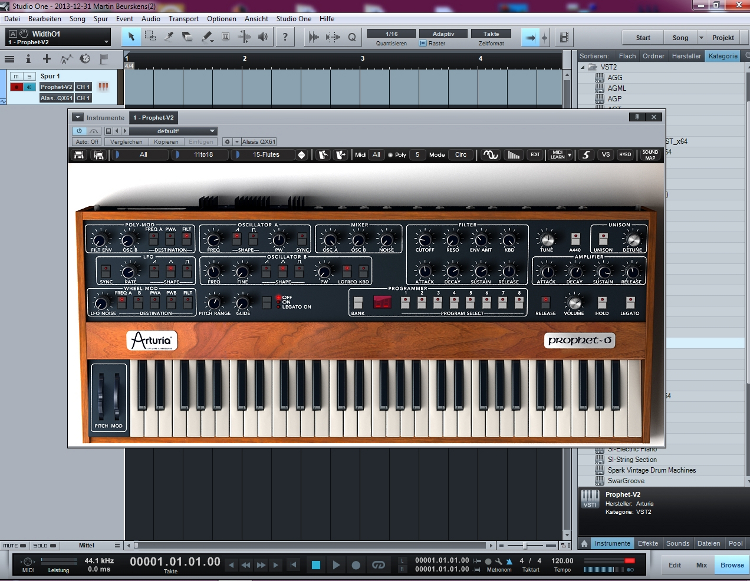Open the Bearbeiten menu
The width and height of the screenshot is (750, 581).
tap(44, 19)
